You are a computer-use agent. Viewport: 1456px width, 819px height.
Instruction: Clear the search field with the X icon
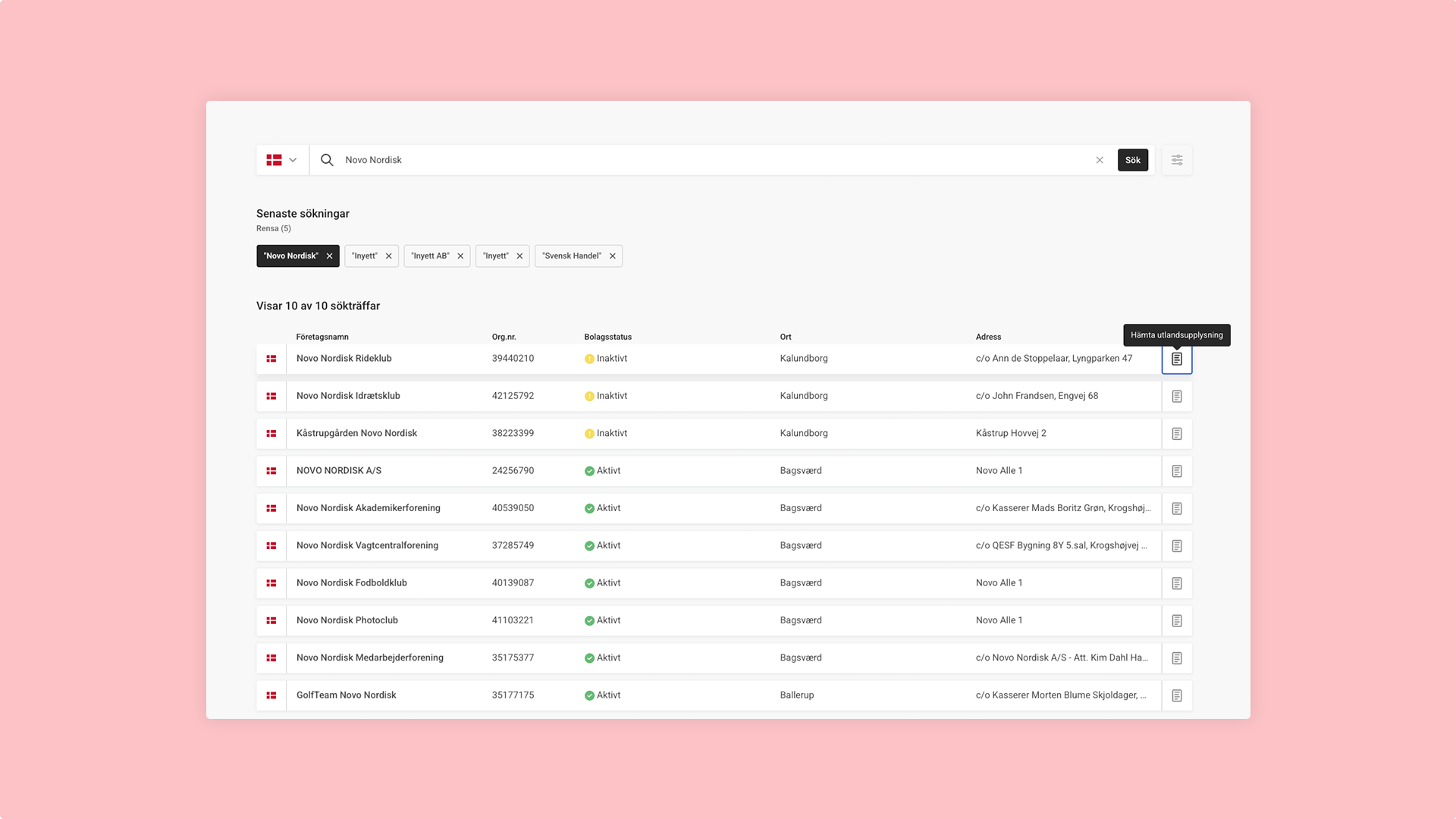click(x=1100, y=160)
